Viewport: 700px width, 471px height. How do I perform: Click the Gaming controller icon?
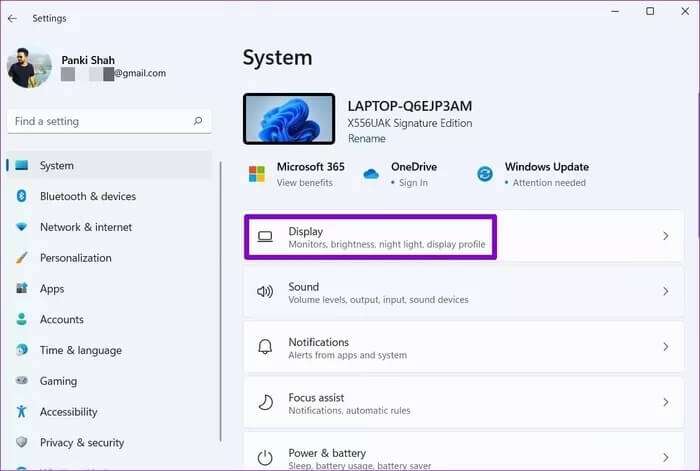pos(21,381)
